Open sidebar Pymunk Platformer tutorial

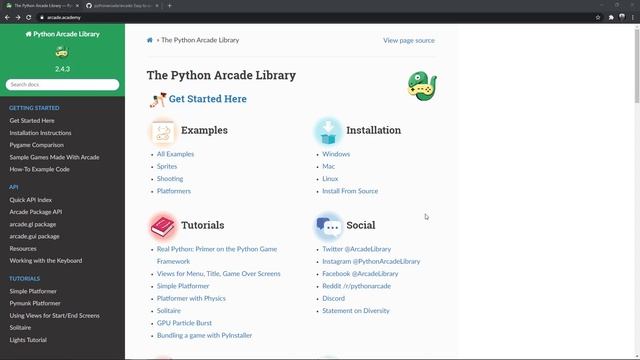tap(35, 303)
